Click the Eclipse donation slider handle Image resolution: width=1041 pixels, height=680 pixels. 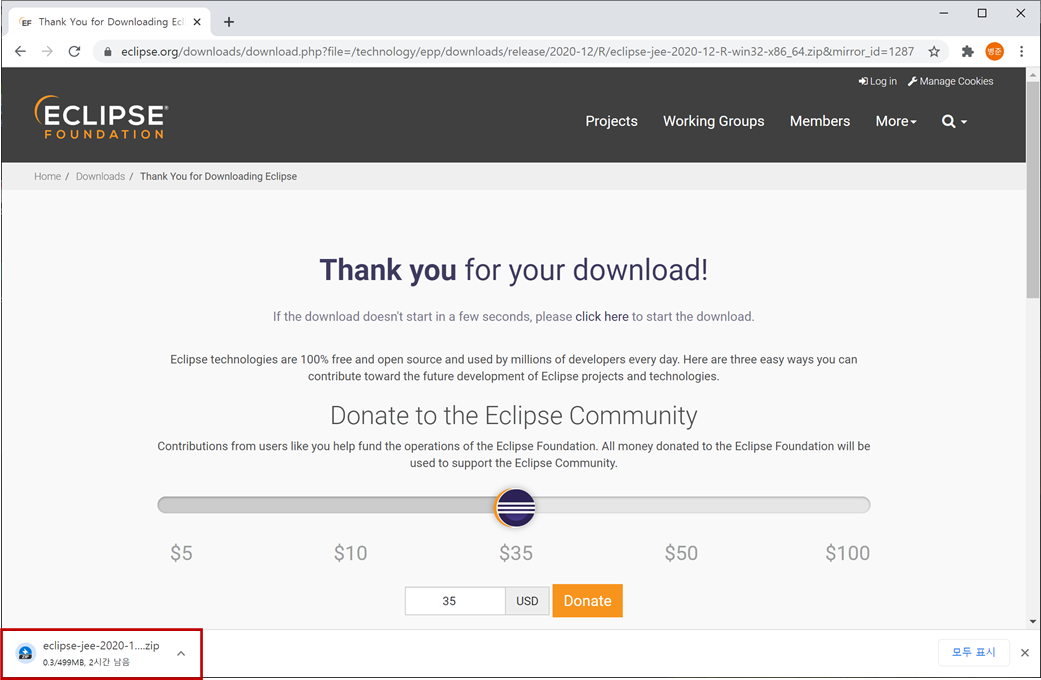pos(515,507)
